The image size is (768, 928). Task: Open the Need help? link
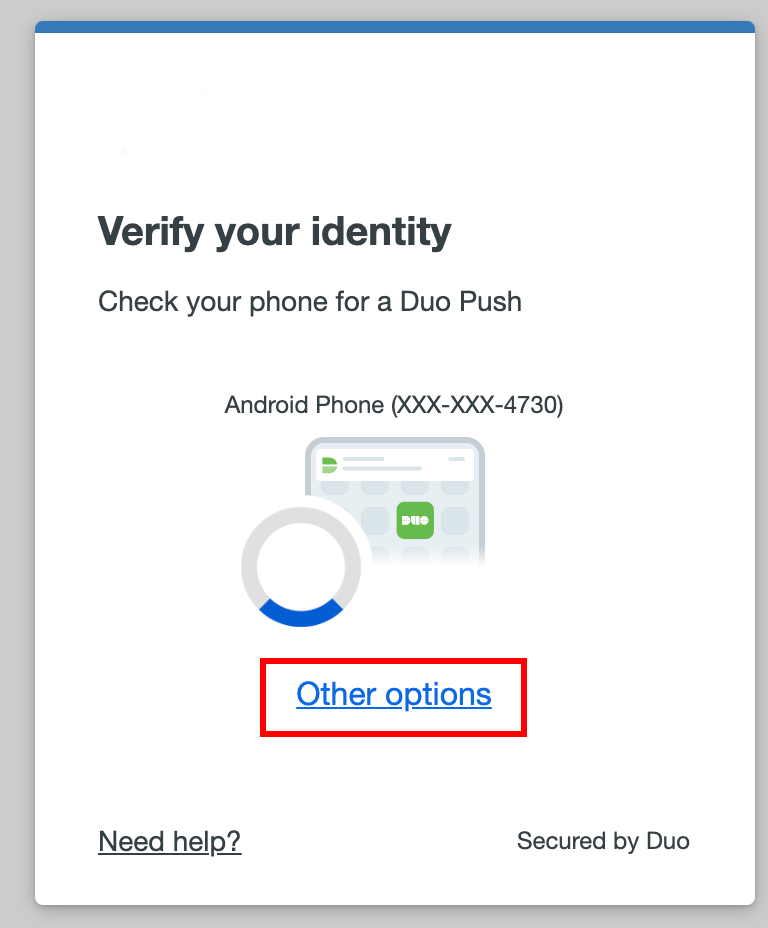169,841
